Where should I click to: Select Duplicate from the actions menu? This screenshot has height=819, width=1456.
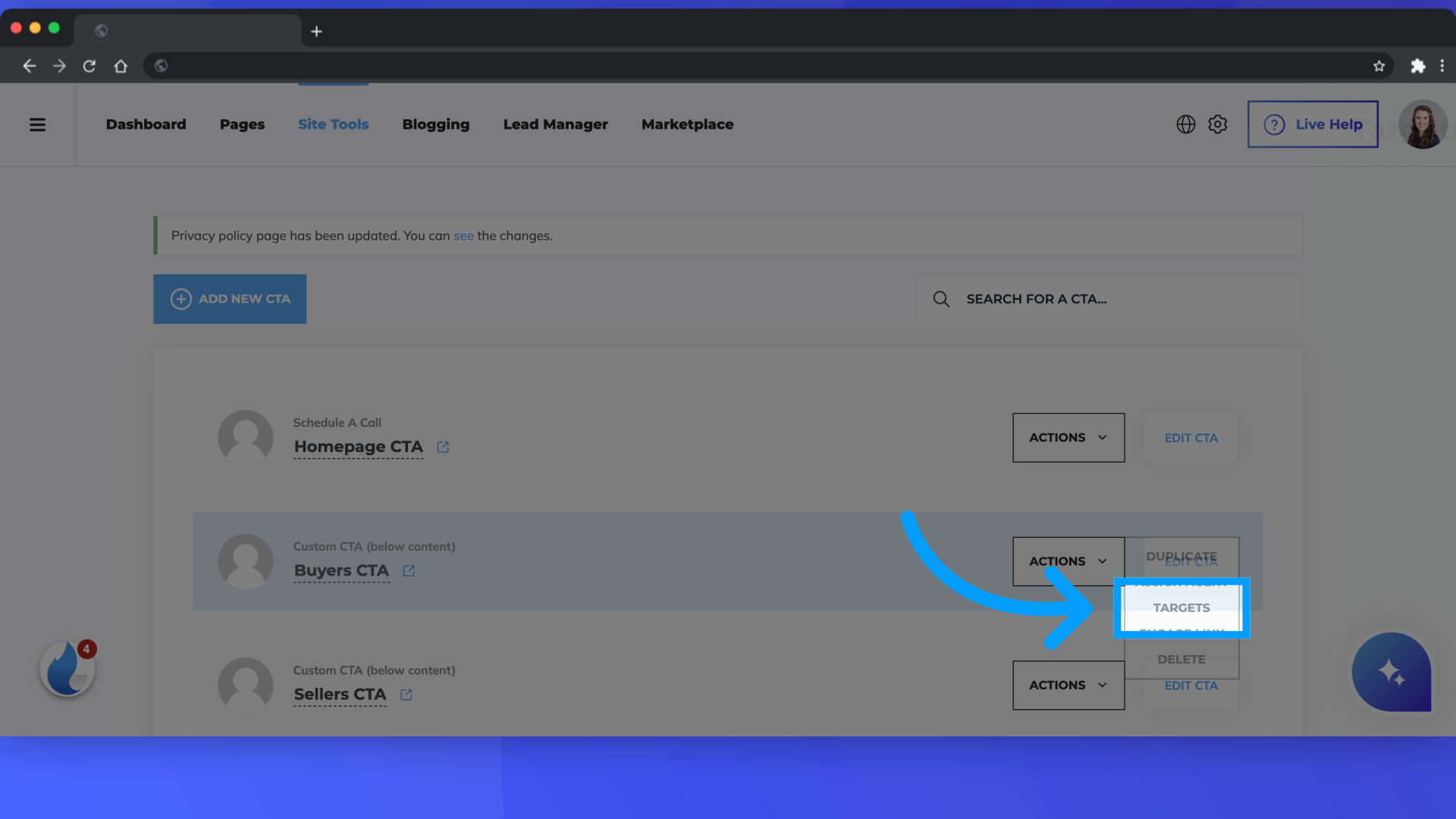pyautogui.click(x=1181, y=556)
